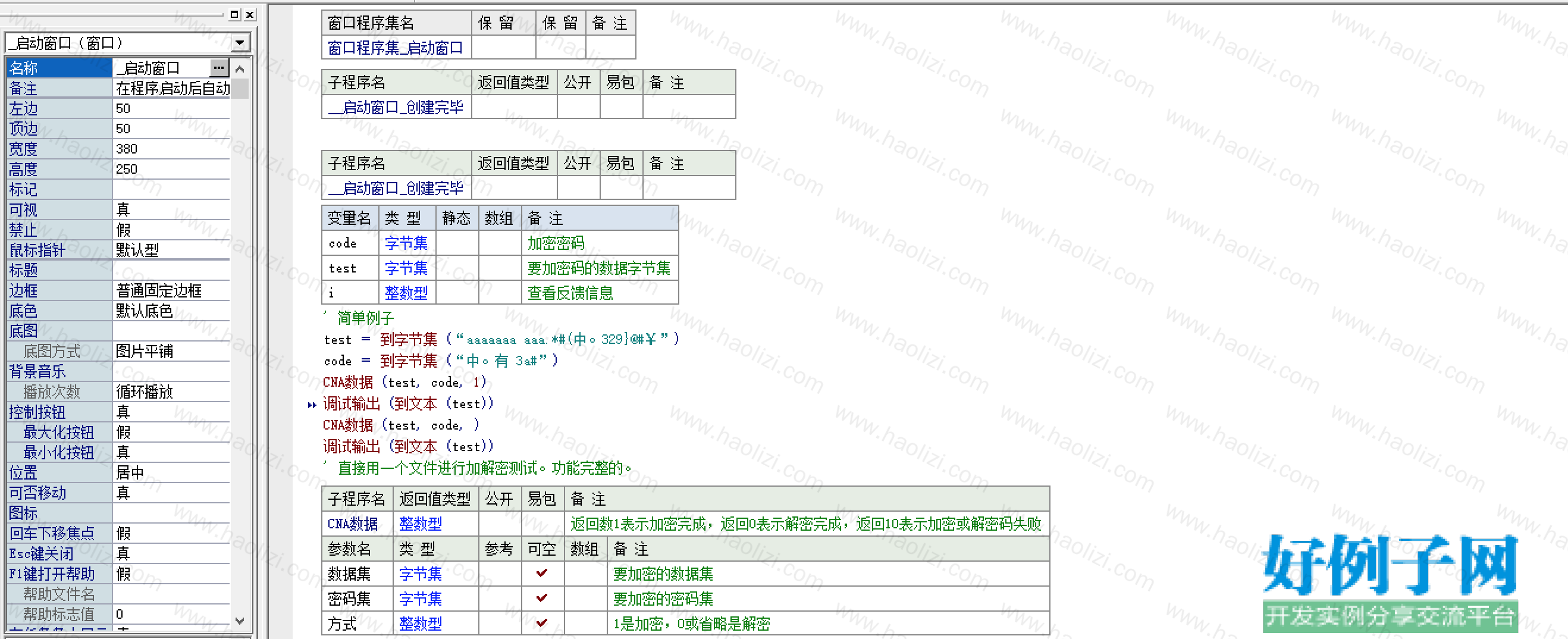Toggle the F1键打开帮助 value

click(173, 574)
